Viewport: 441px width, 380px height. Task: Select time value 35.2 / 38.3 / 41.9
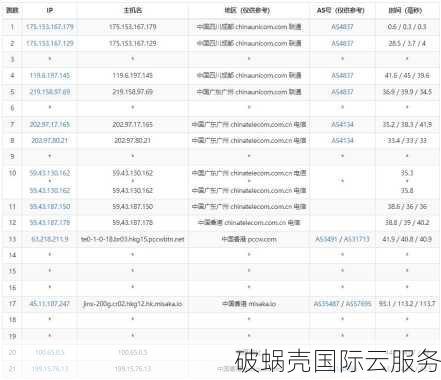(407, 124)
